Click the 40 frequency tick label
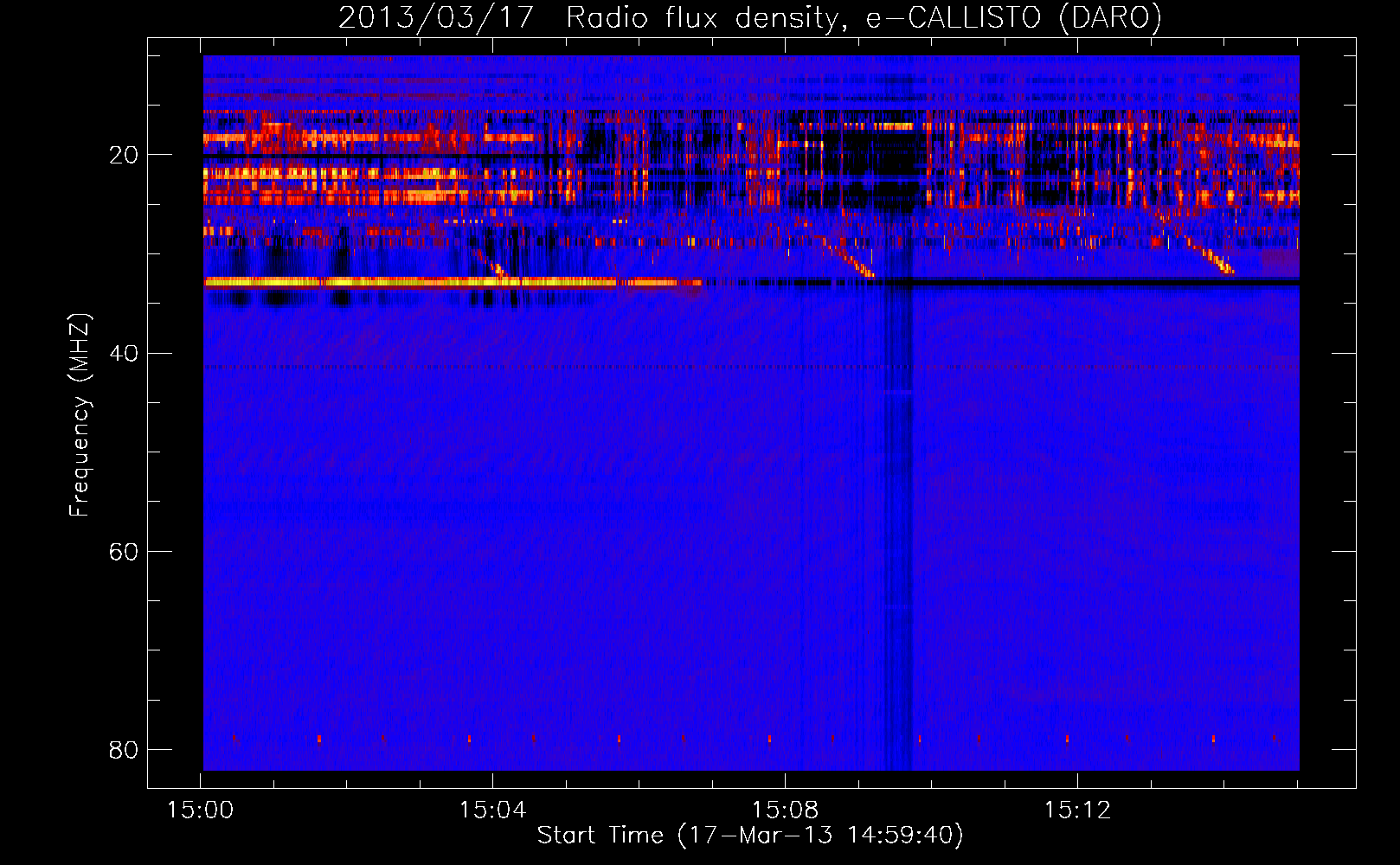The height and width of the screenshot is (865, 1400). point(123,353)
